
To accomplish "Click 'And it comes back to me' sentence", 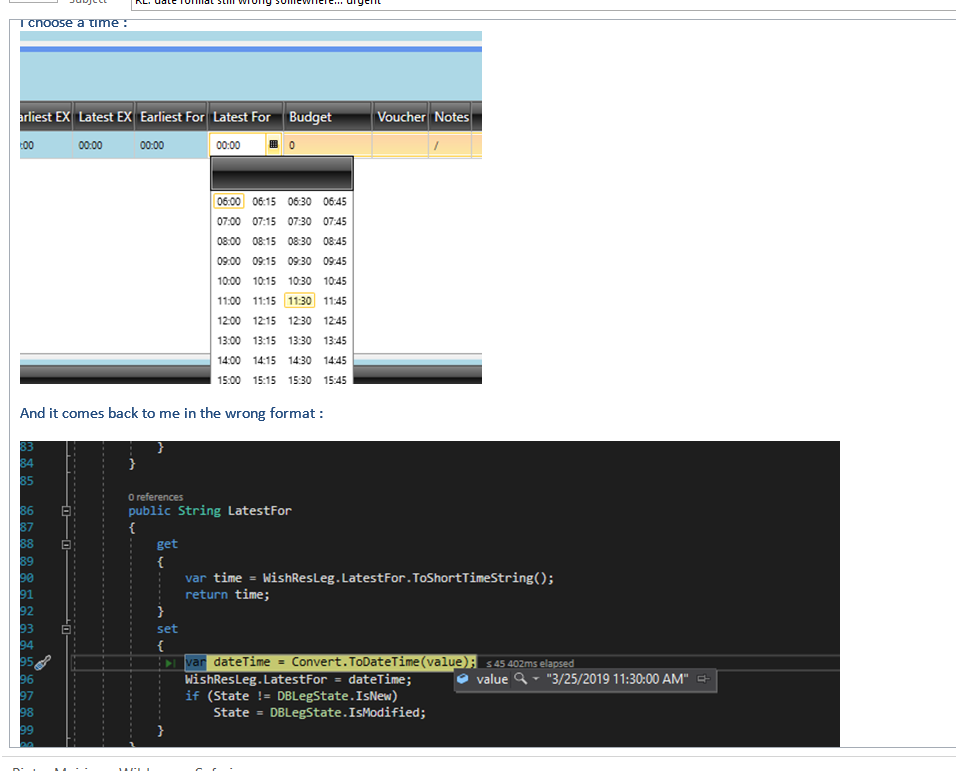I will [171, 413].
